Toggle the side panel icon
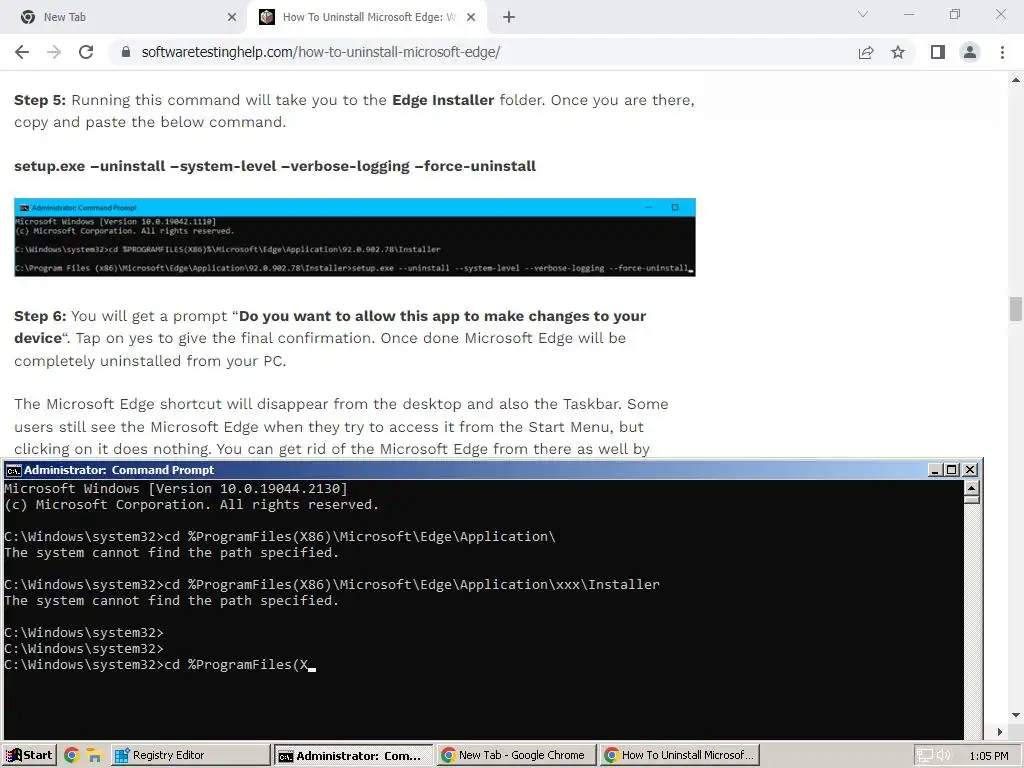Image resolution: width=1024 pixels, height=768 pixels. (938, 52)
